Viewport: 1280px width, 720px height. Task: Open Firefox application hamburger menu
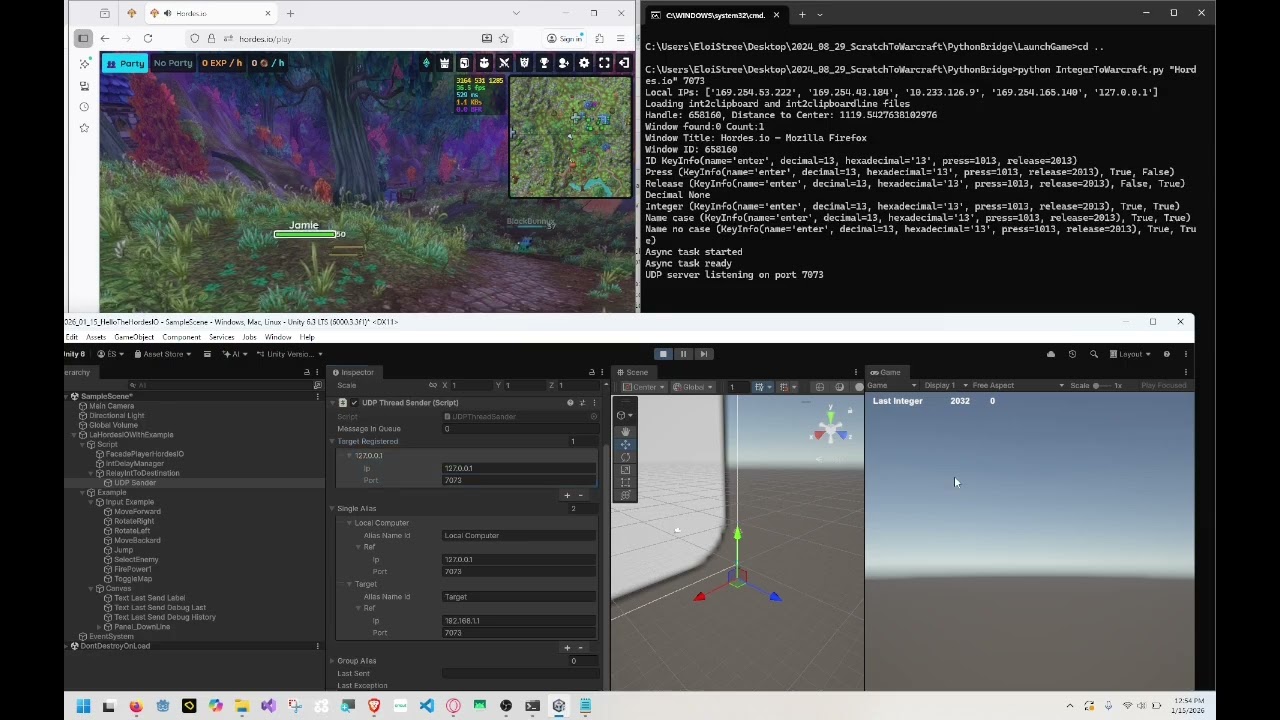point(621,39)
